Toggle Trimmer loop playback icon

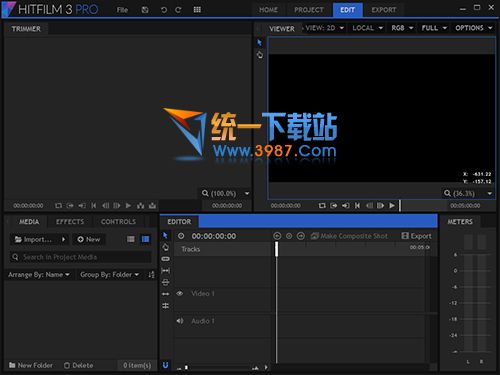pyautogui.click(x=58, y=206)
